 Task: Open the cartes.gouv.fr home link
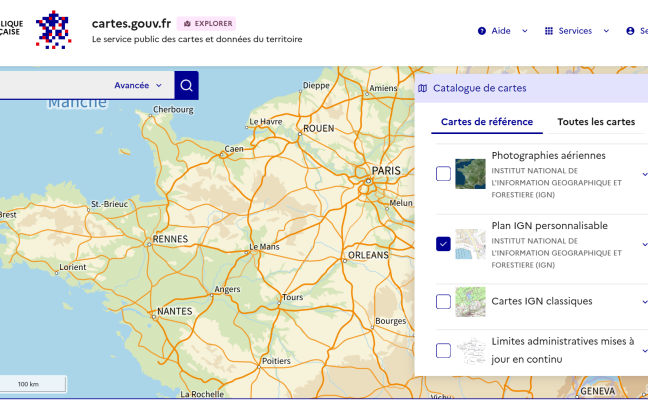click(130, 23)
